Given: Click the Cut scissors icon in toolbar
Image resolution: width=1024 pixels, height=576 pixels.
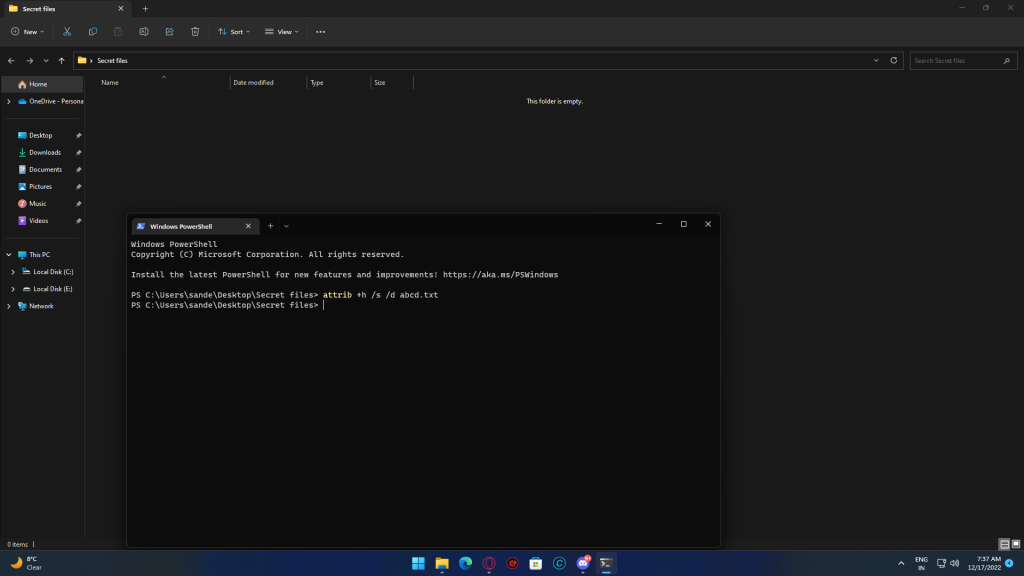Looking at the screenshot, I should tap(67, 32).
